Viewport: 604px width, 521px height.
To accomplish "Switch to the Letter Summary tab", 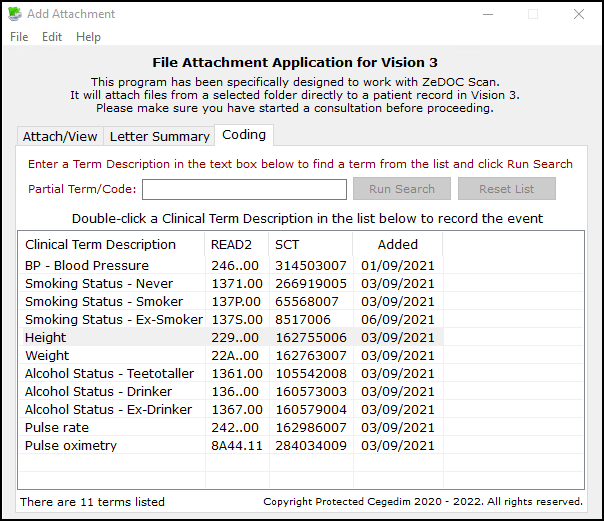I will [x=159, y=136].
